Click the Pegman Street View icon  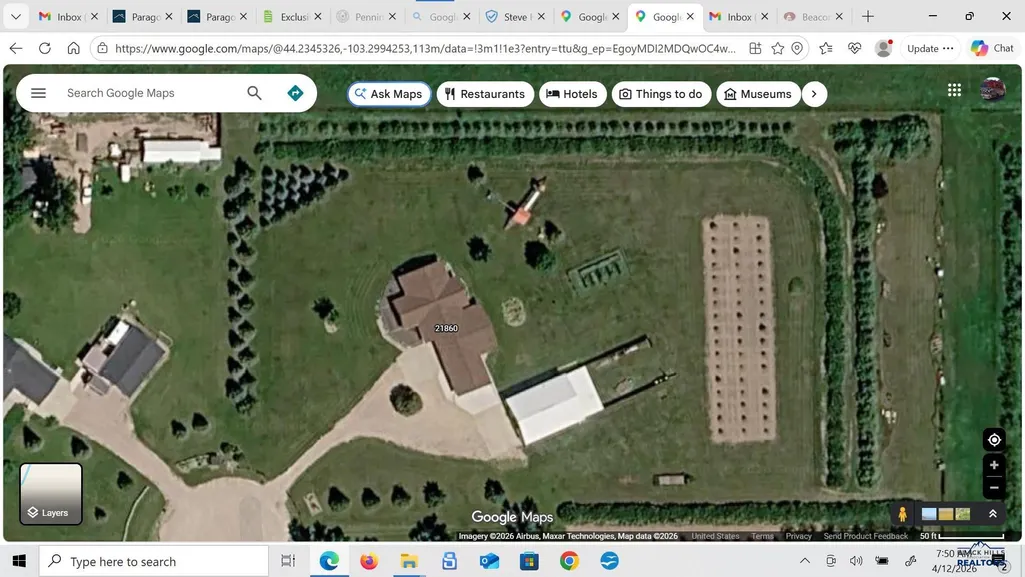(x=902, y=514)
